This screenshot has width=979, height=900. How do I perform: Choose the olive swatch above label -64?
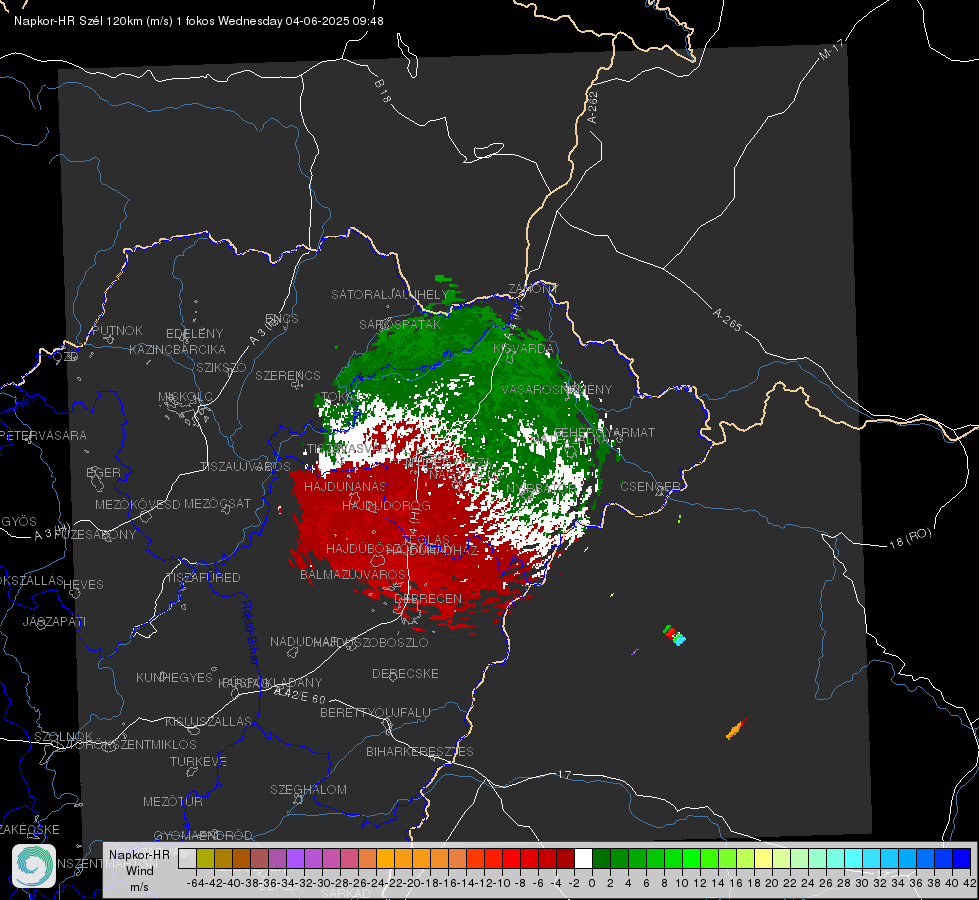pyautogui.click(x=205, y=859)
